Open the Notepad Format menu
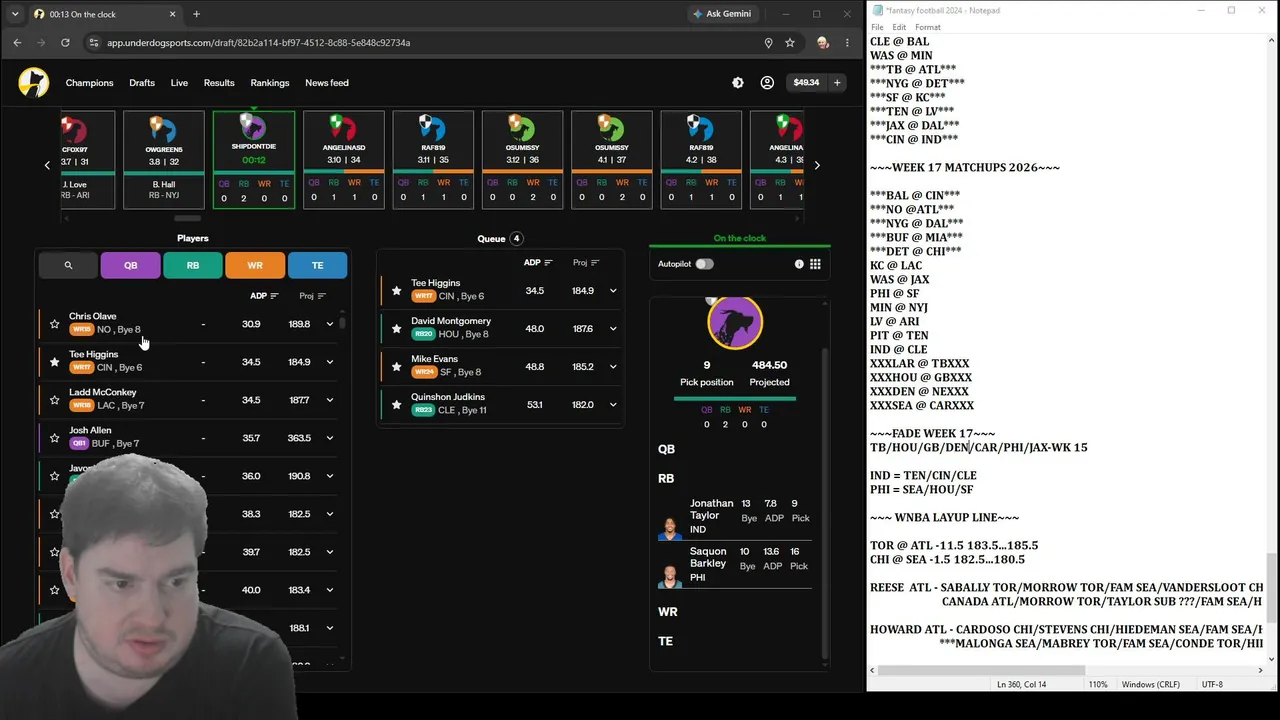 (x=928, y=27)
